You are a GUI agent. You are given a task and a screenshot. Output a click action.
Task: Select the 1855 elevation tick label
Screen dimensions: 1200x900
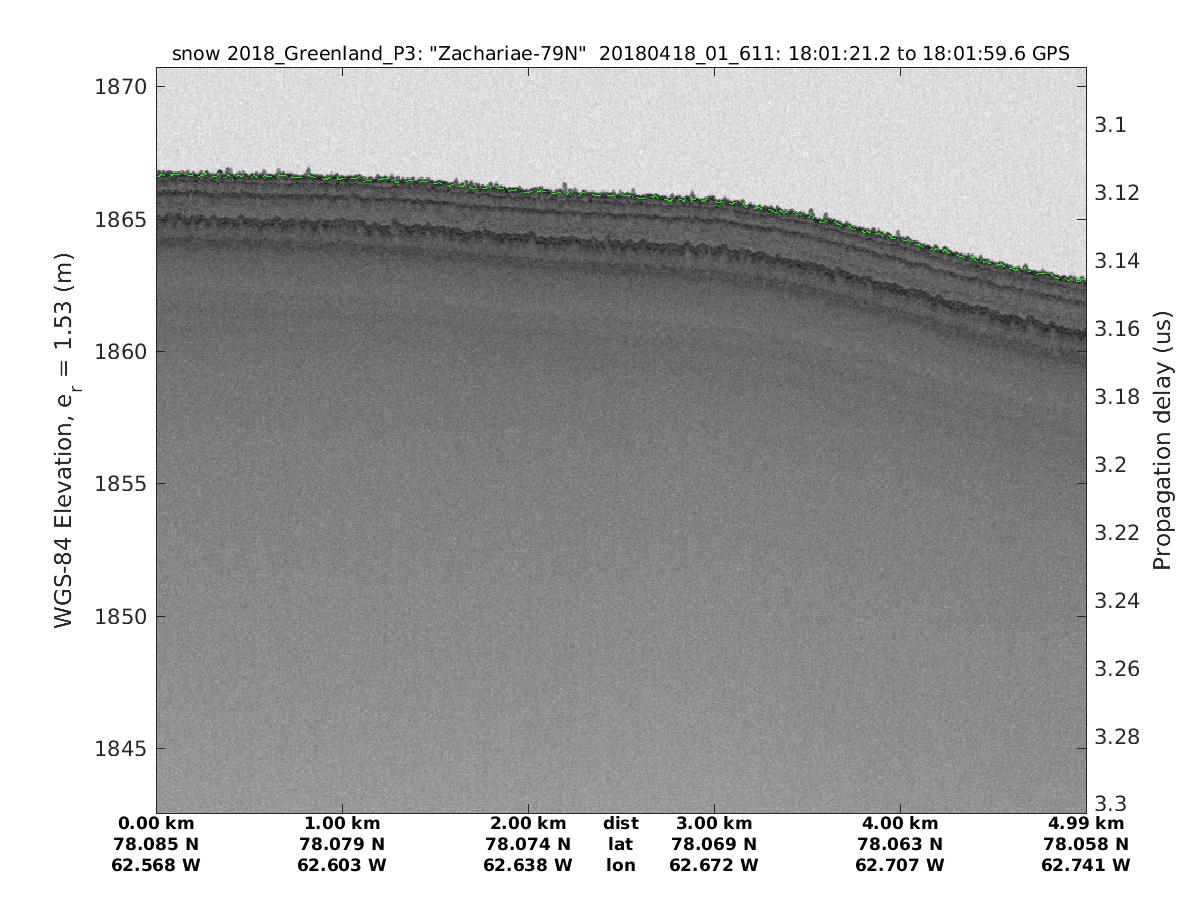[122, 484]
